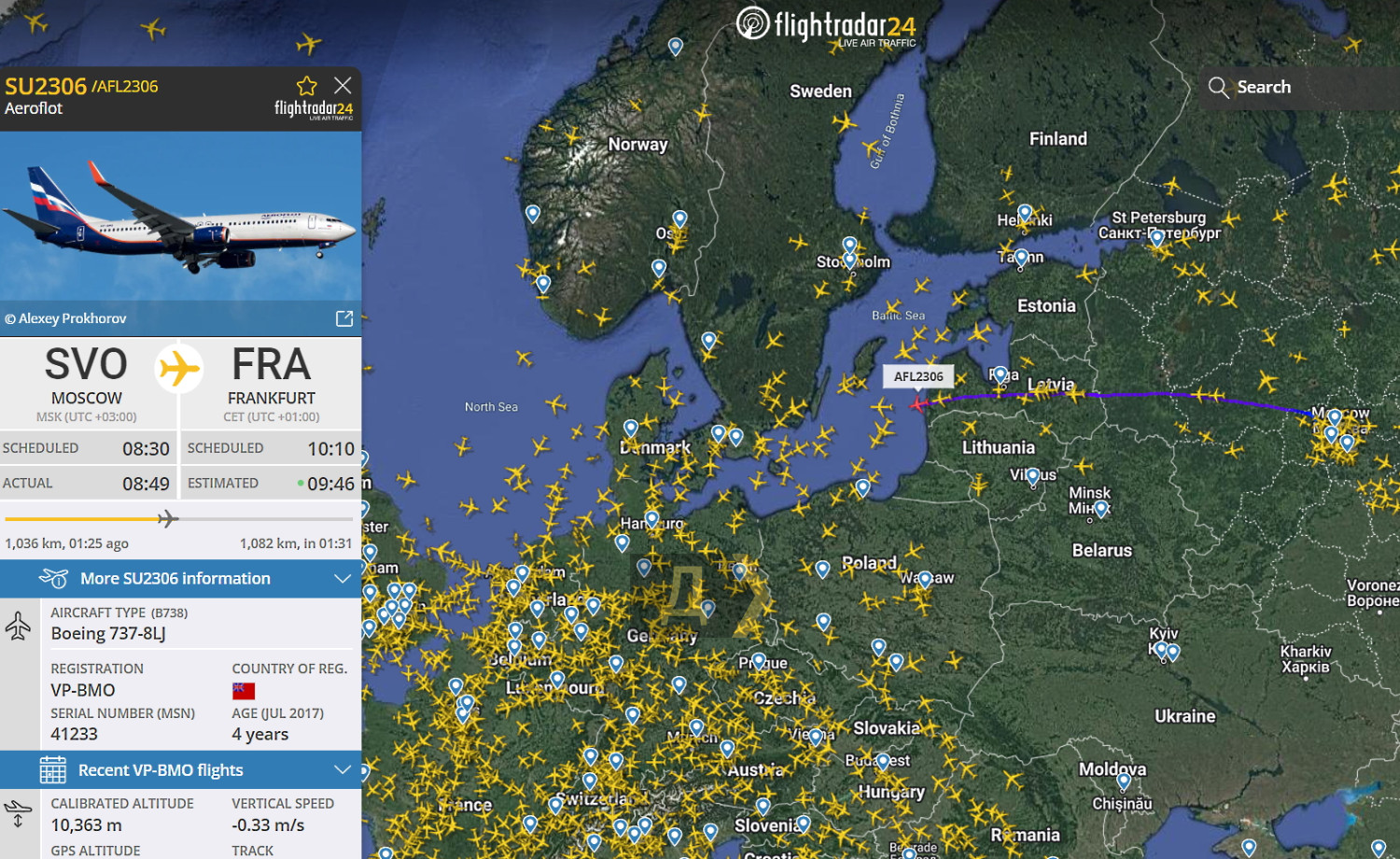The image size is (1400, 859).
Task: Click the chevron beside More SU2306 information
Action: [343, 579]
